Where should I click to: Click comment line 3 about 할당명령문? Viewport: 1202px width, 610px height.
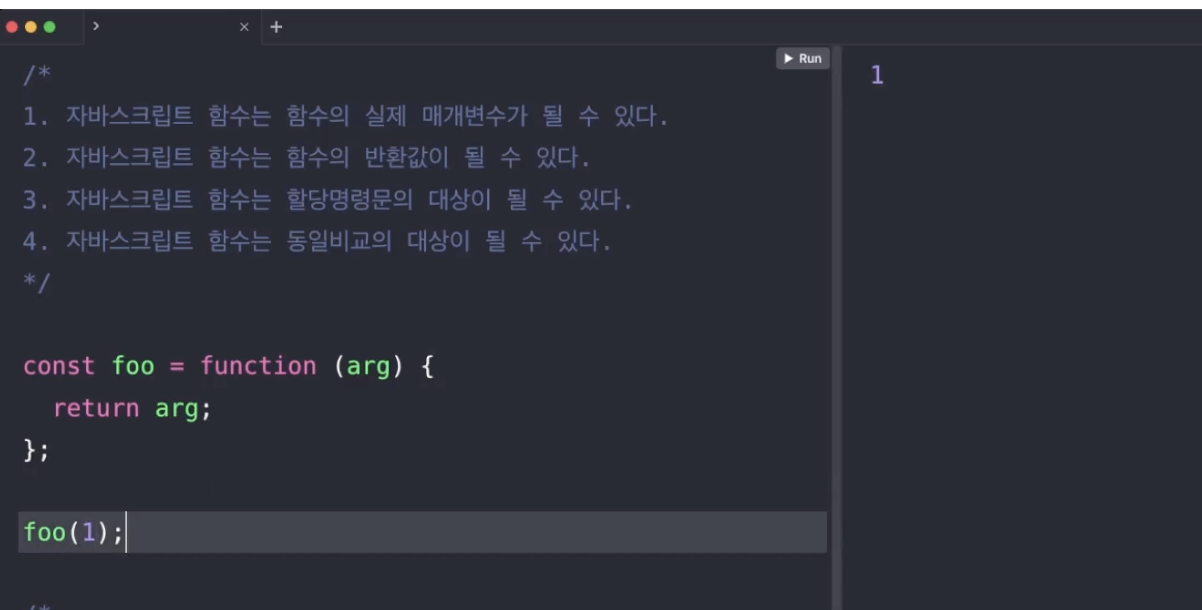point(328,200)
